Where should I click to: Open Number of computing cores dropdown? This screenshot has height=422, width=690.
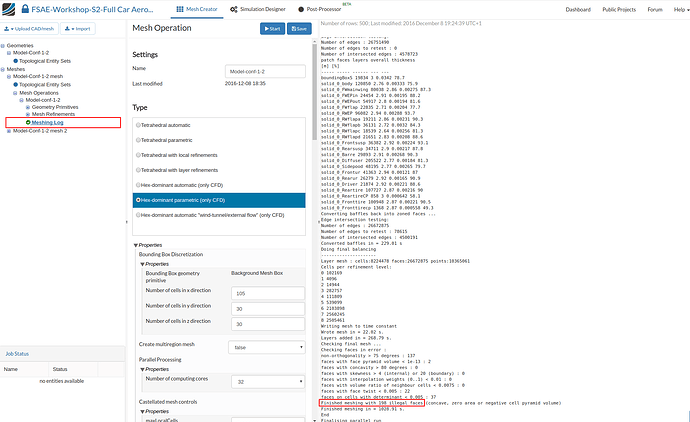click(268, 382)
